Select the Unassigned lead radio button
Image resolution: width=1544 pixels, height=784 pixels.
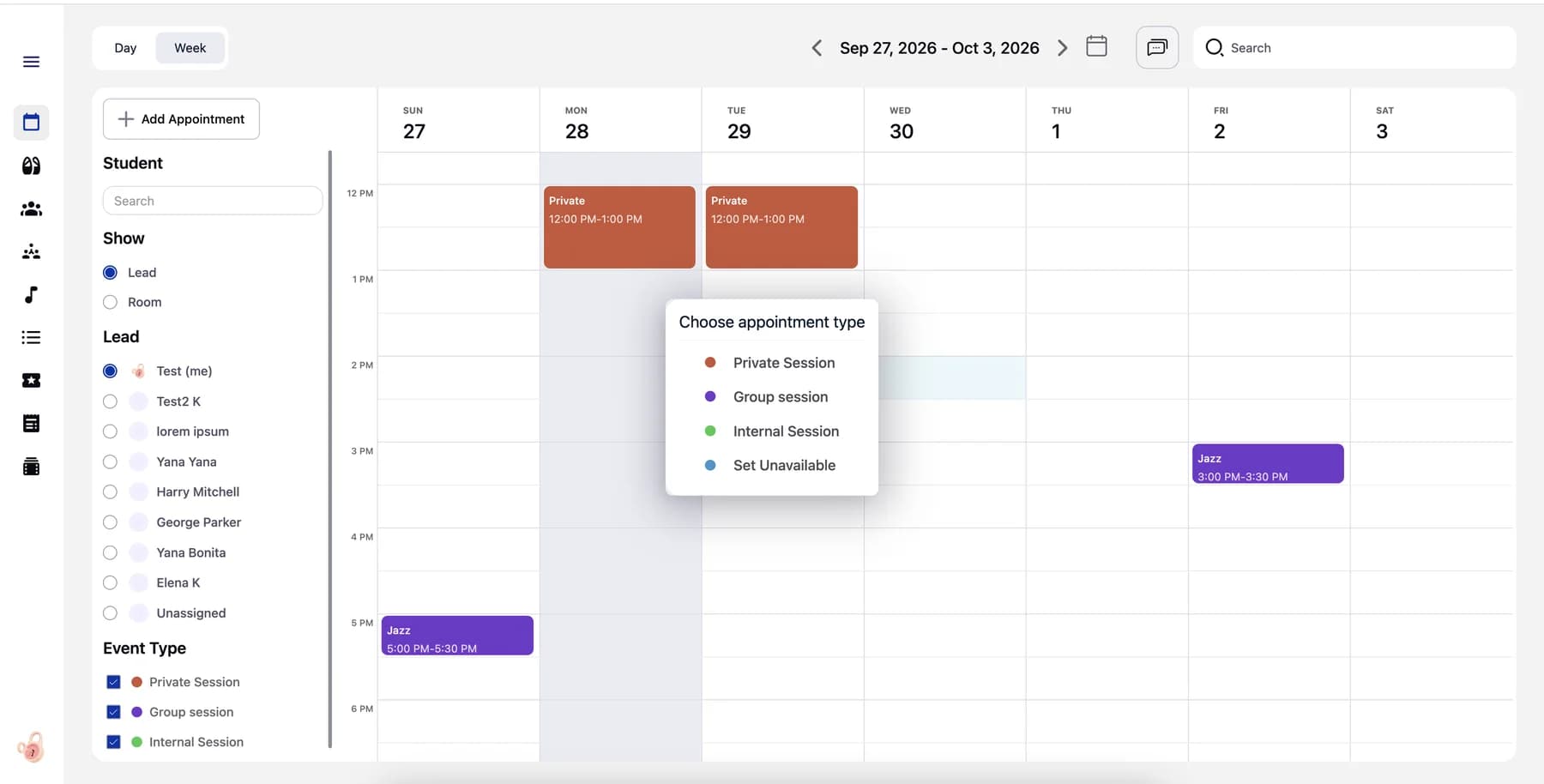coord(110,613)
